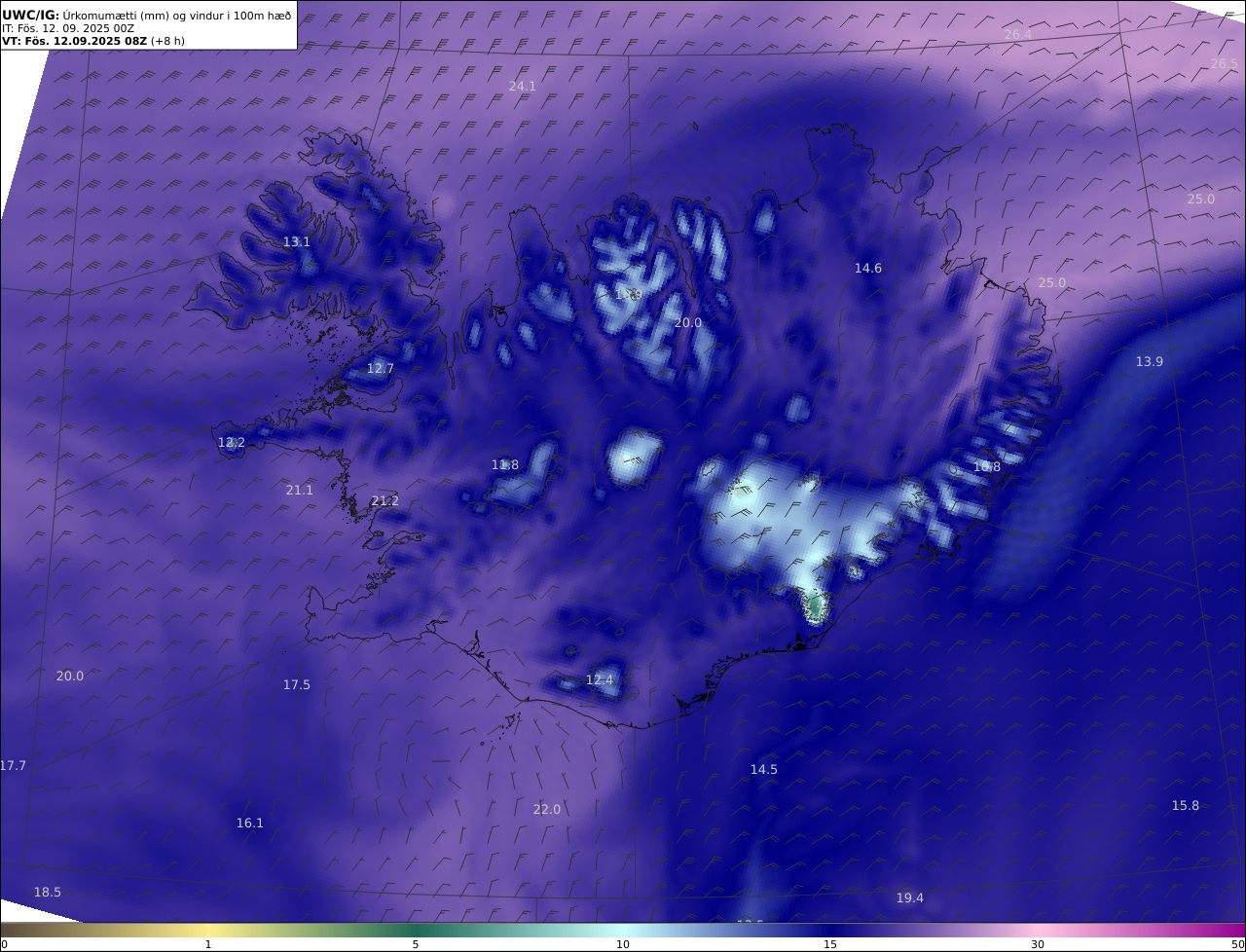Select the colorbar tick labeled 5
This screenshot has height=952, width=1246.
click(416, 944)
